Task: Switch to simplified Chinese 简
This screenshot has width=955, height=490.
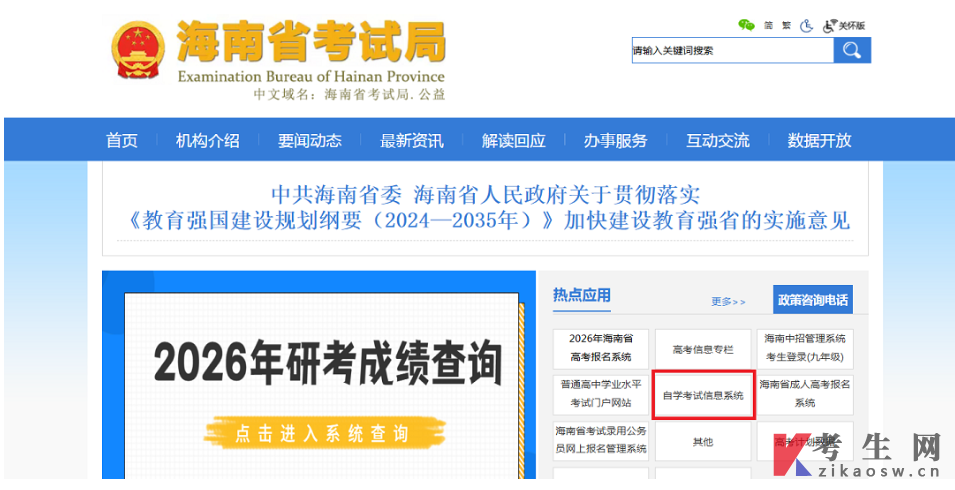Action: 769,26
